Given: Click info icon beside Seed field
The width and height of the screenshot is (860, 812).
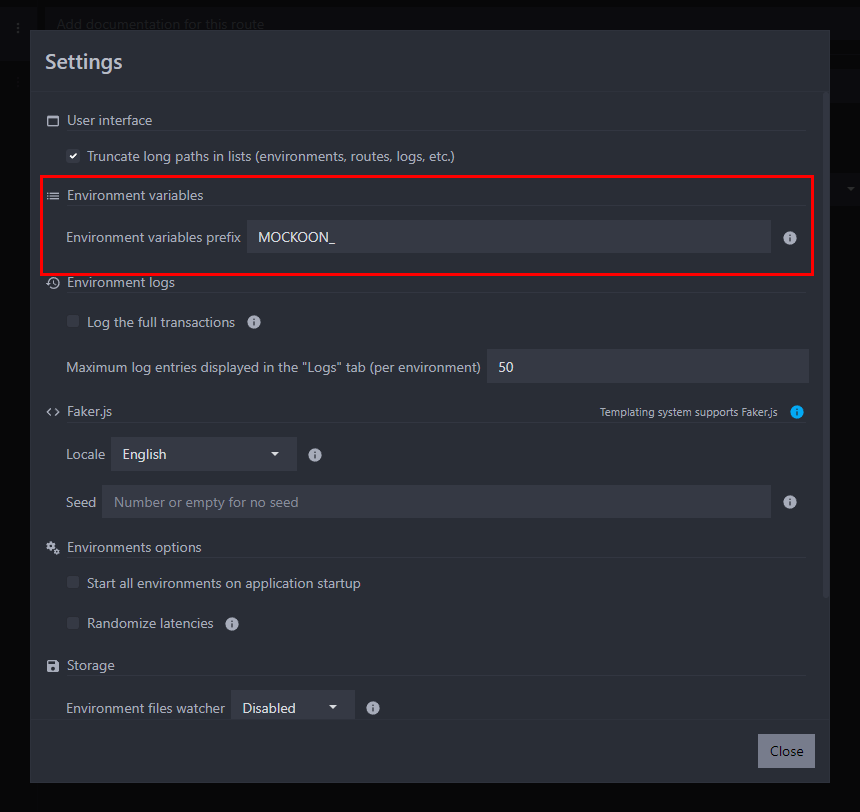Looking at the screenshot, I should (790, 502).
